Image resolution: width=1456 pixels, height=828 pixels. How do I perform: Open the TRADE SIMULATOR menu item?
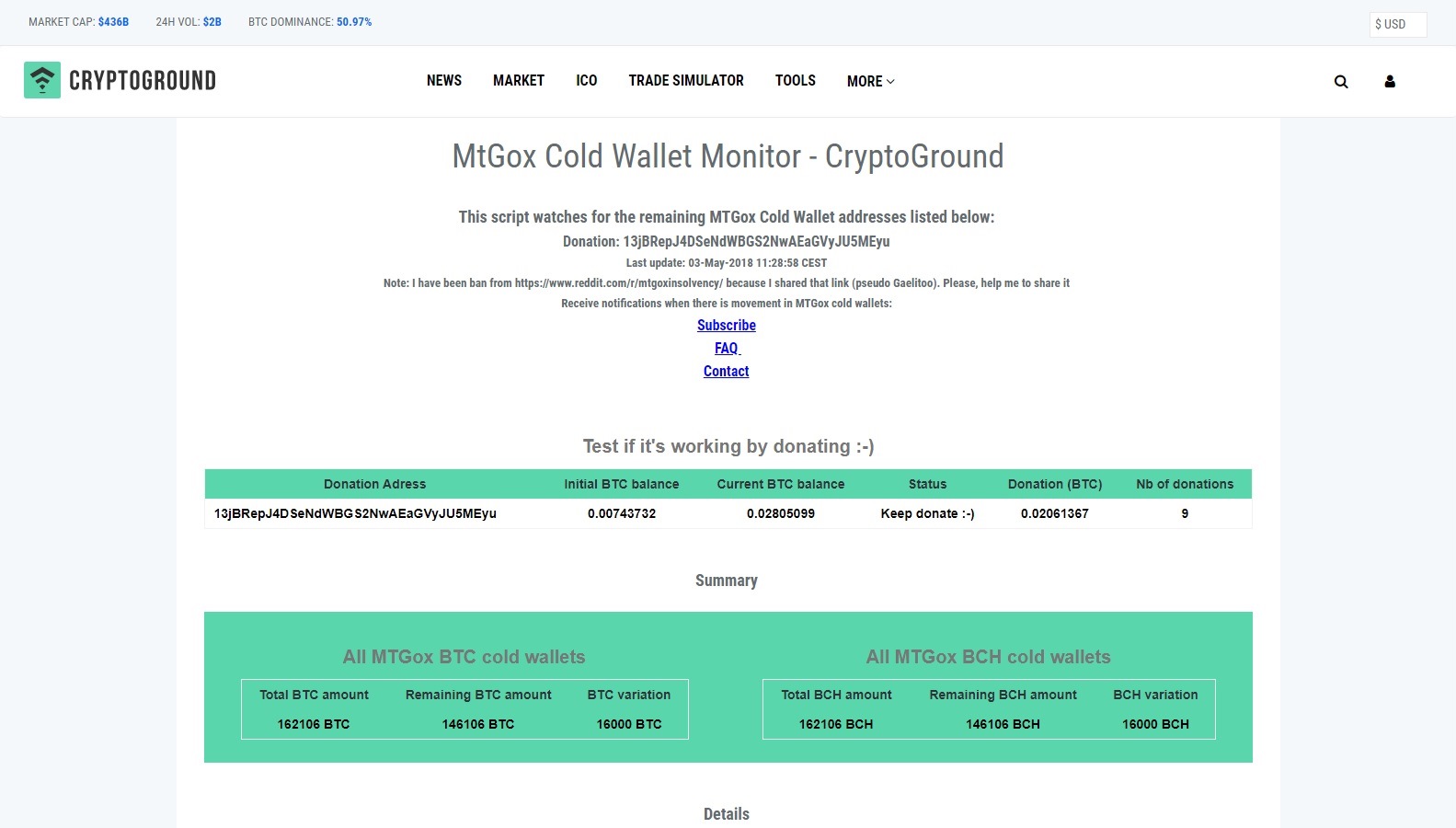[x=686, y=81]
